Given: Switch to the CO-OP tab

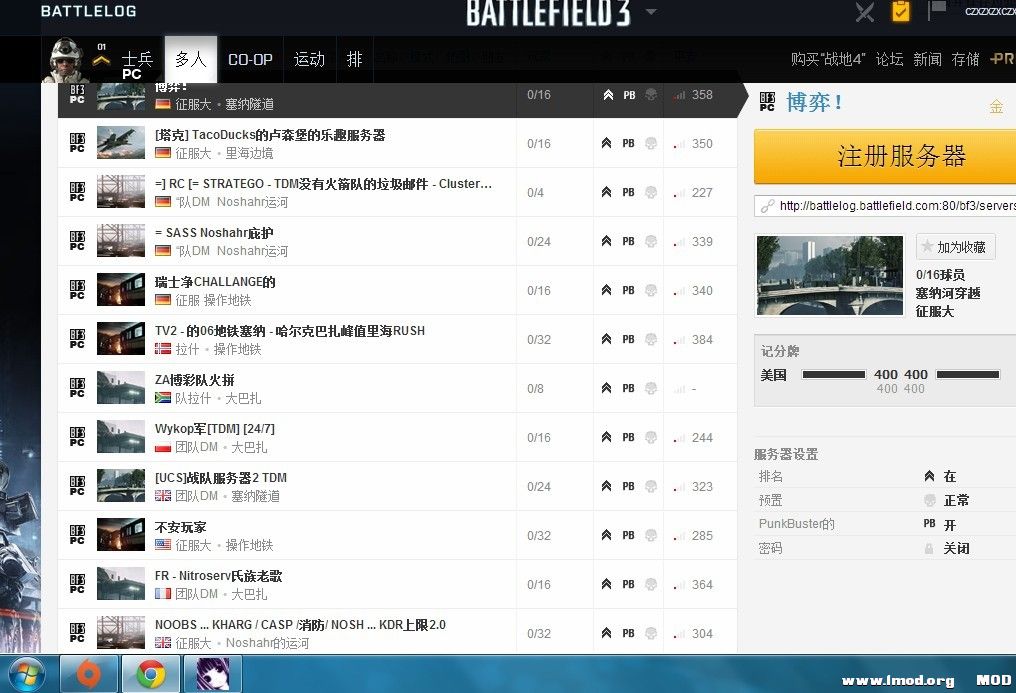Looking at the screenshot, I should point(250,59).
